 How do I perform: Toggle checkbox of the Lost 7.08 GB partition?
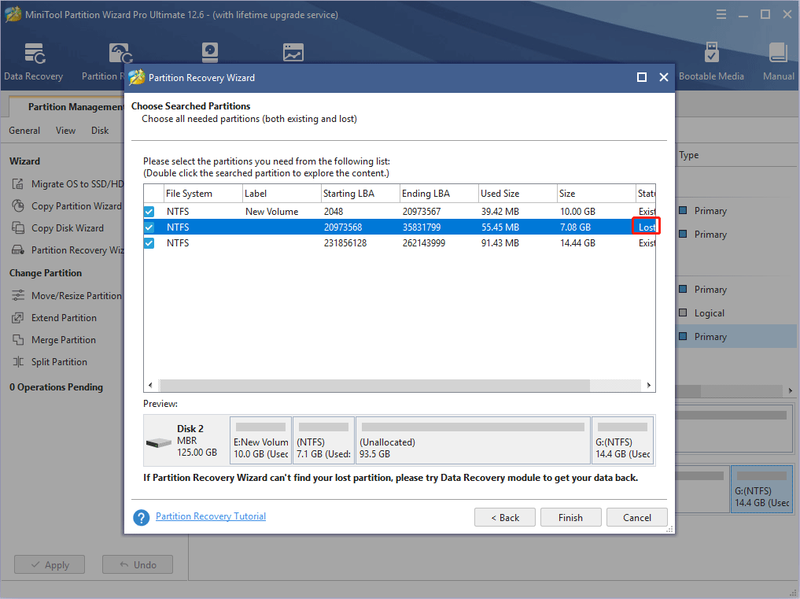click(149, 227)
